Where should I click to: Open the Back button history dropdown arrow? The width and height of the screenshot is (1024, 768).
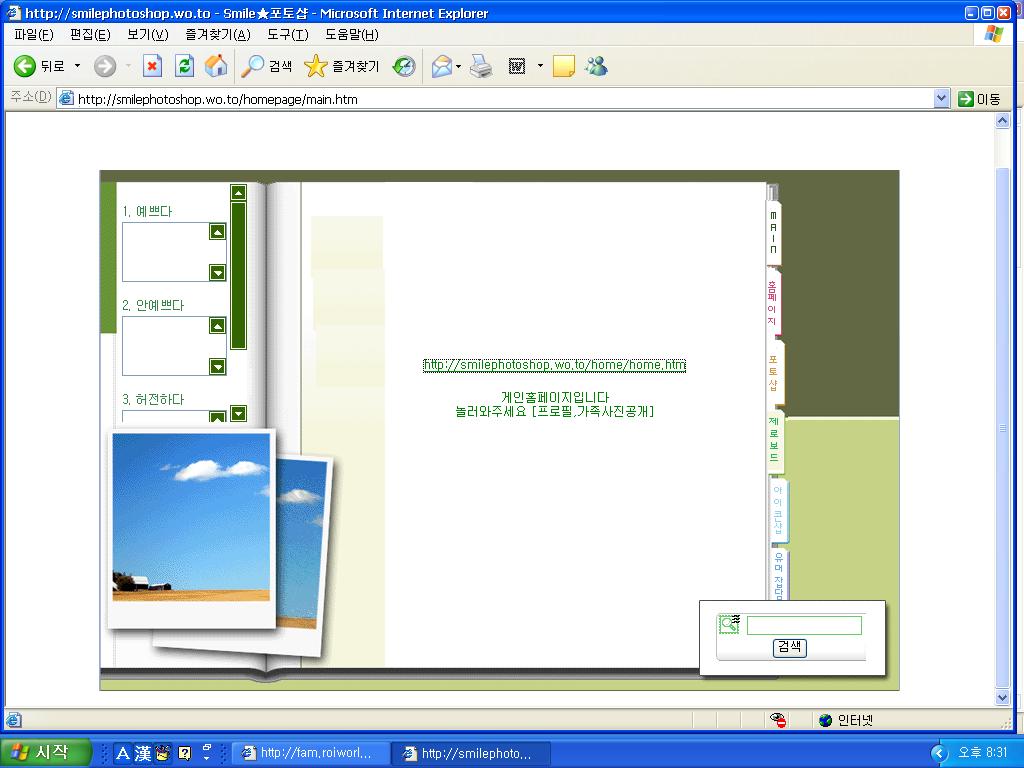tap(78, 66)
